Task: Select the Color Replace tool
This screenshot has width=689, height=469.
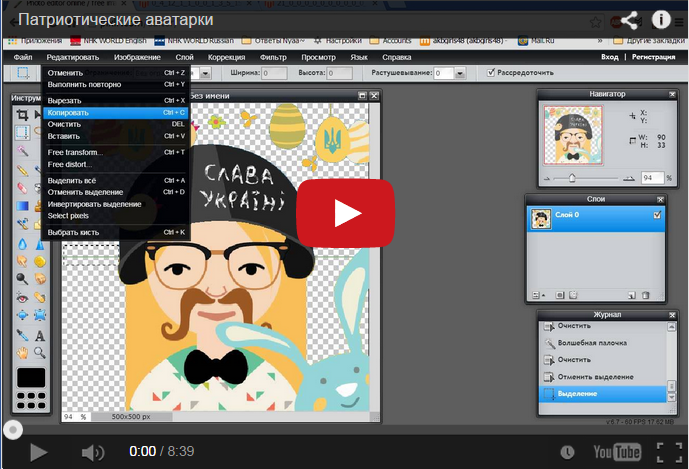Action: point(22,224)
